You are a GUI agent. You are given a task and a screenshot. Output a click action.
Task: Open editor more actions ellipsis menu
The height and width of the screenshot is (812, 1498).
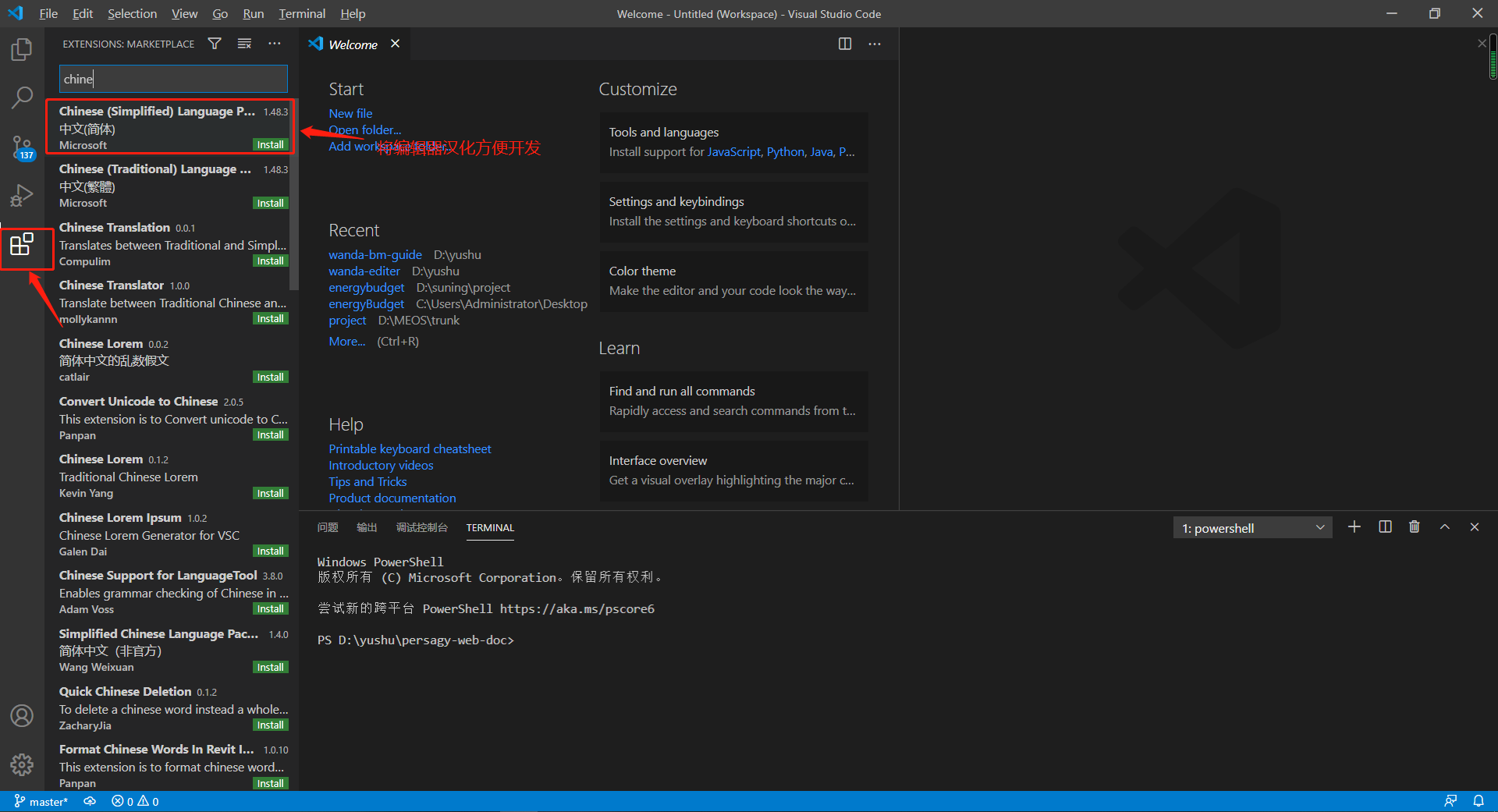(875, 44)
